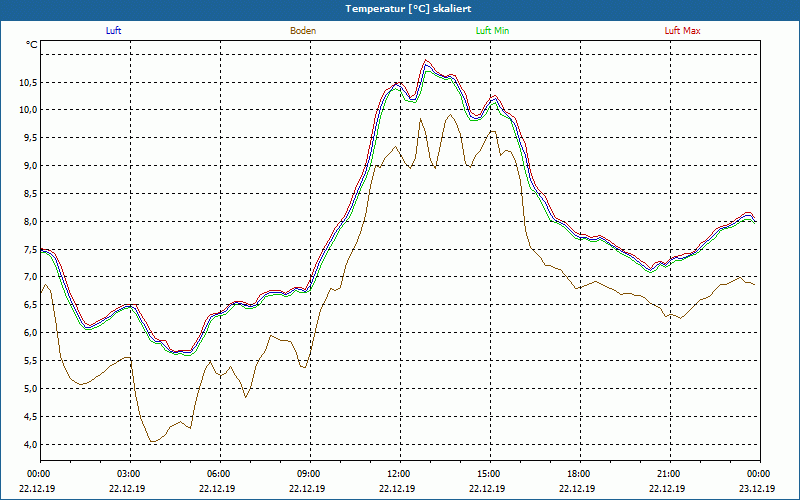Click the 8,0 y-axis value
Screen dimensions: 800x500
click(x=30, y=221)
